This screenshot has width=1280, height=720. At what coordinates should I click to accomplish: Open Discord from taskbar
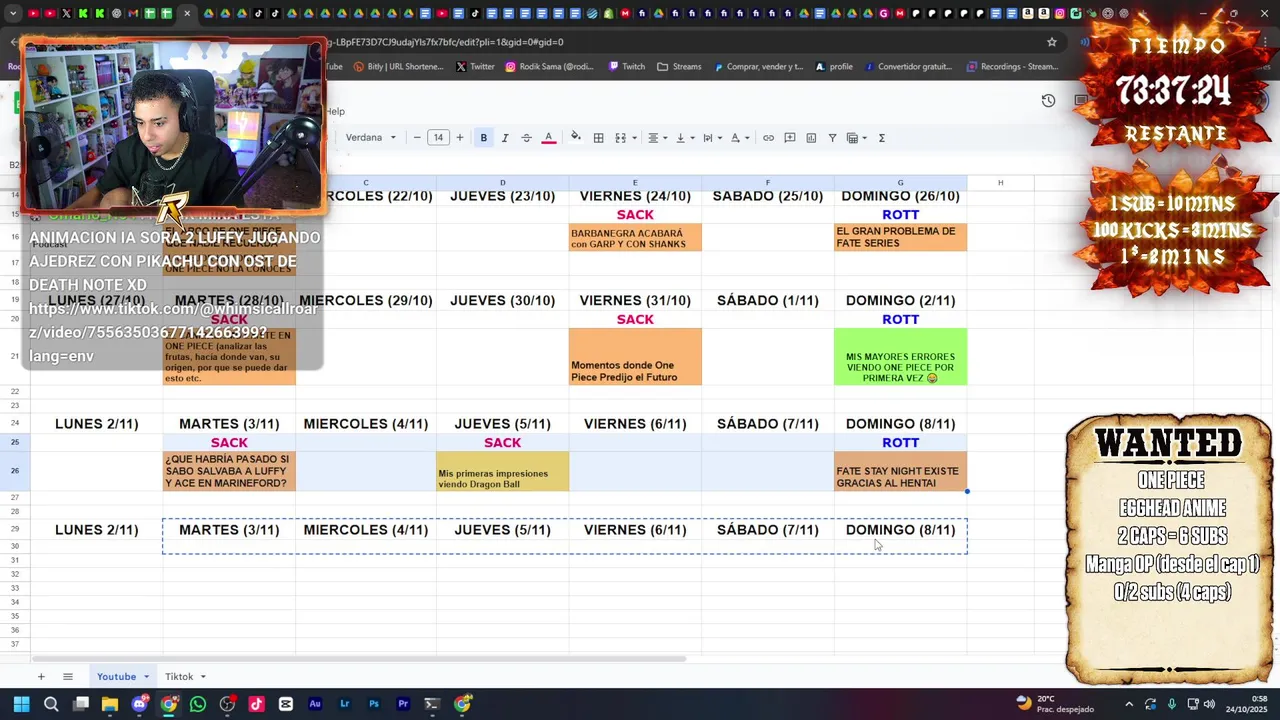tap(139, 704)
